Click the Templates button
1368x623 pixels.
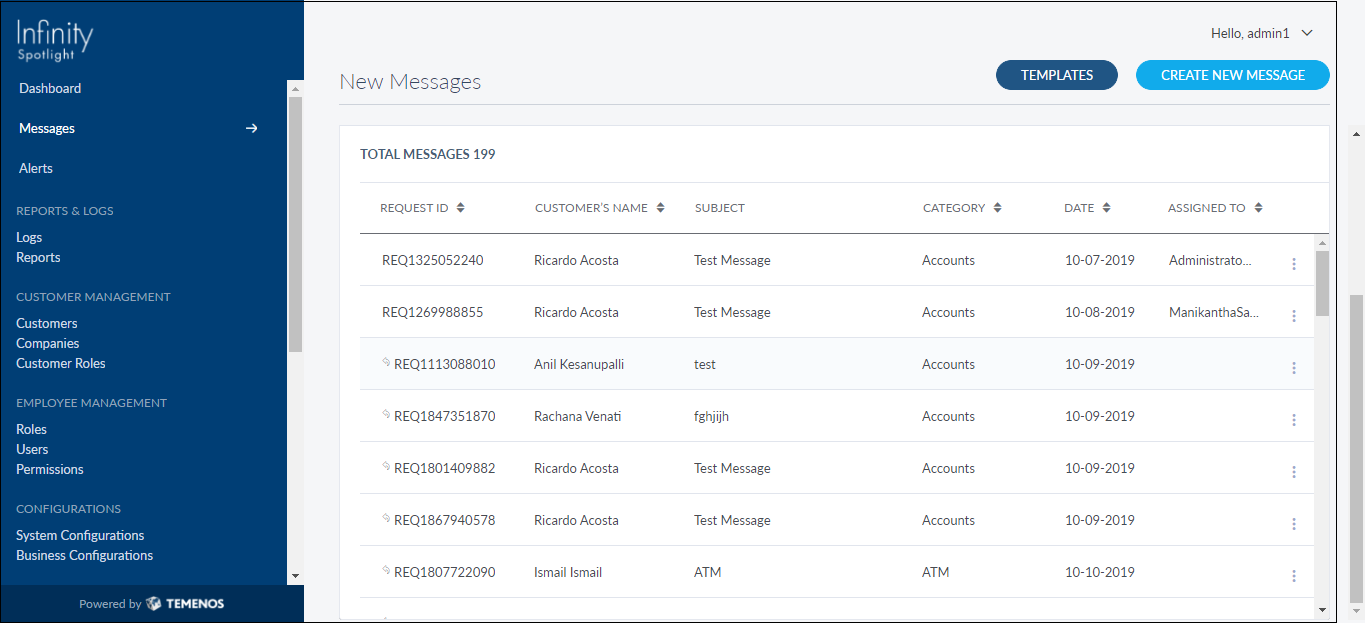[1056, 75]
